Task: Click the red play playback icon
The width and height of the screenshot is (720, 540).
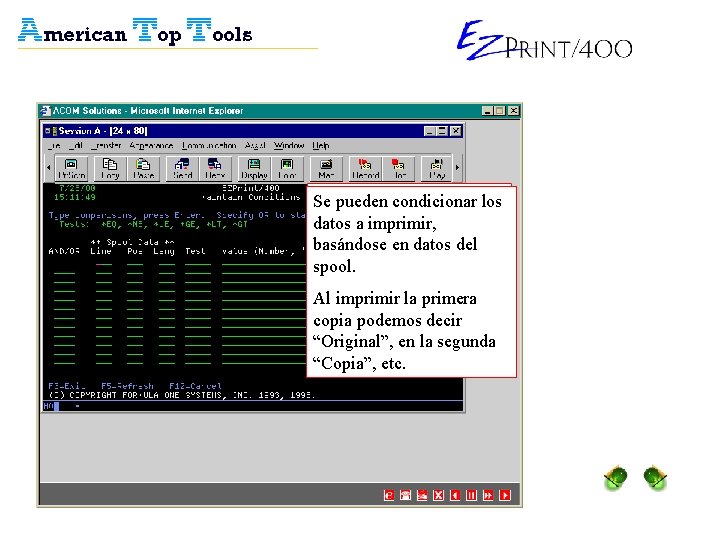Action: [x=505, y=495]
